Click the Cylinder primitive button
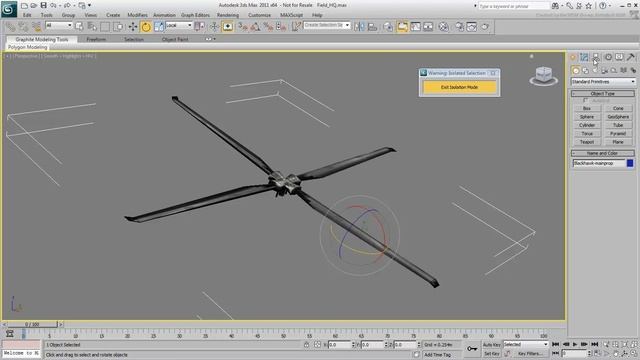This screenshot has height=360, width=640. click(587, 125)
